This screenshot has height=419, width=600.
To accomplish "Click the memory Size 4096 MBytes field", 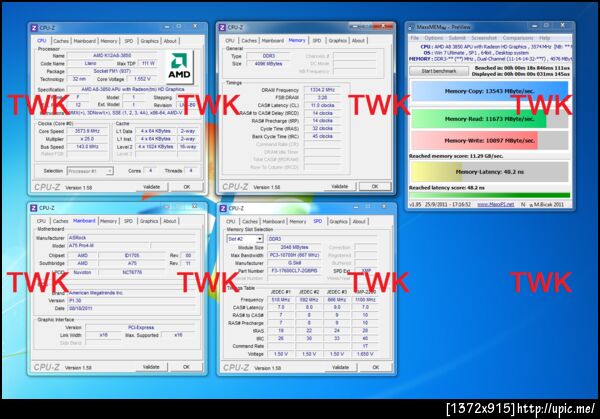I will point(268,64).
